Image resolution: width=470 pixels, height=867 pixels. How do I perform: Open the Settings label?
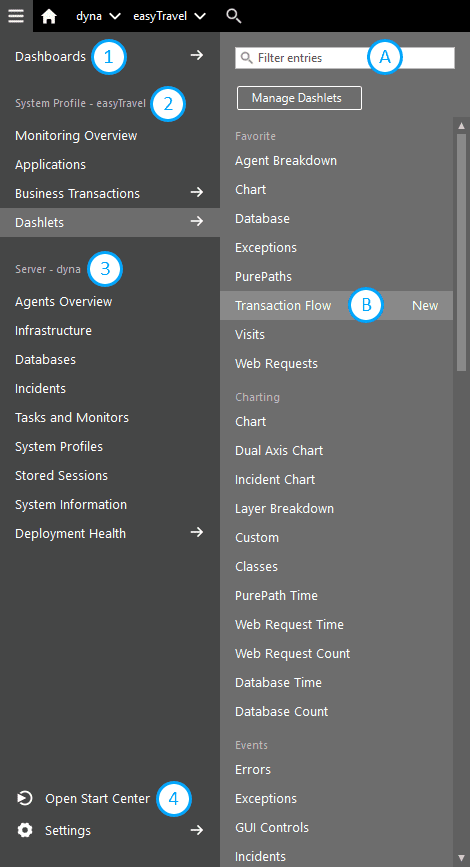pyautogui.click(x=68, y=831)
